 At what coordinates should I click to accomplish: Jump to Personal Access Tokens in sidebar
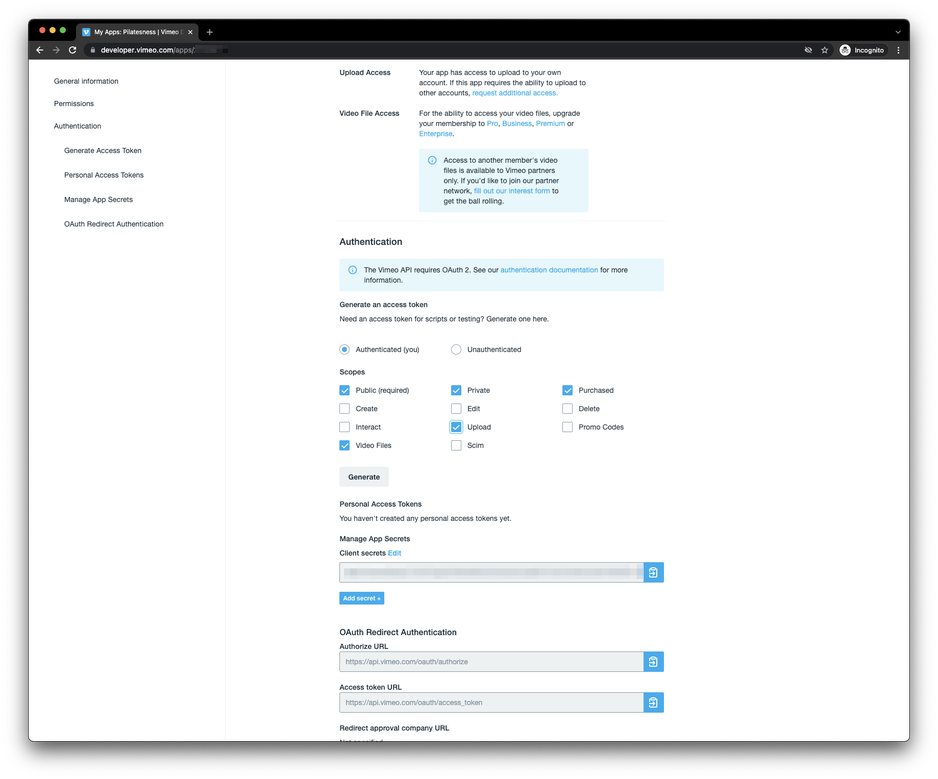pos(104,175)
